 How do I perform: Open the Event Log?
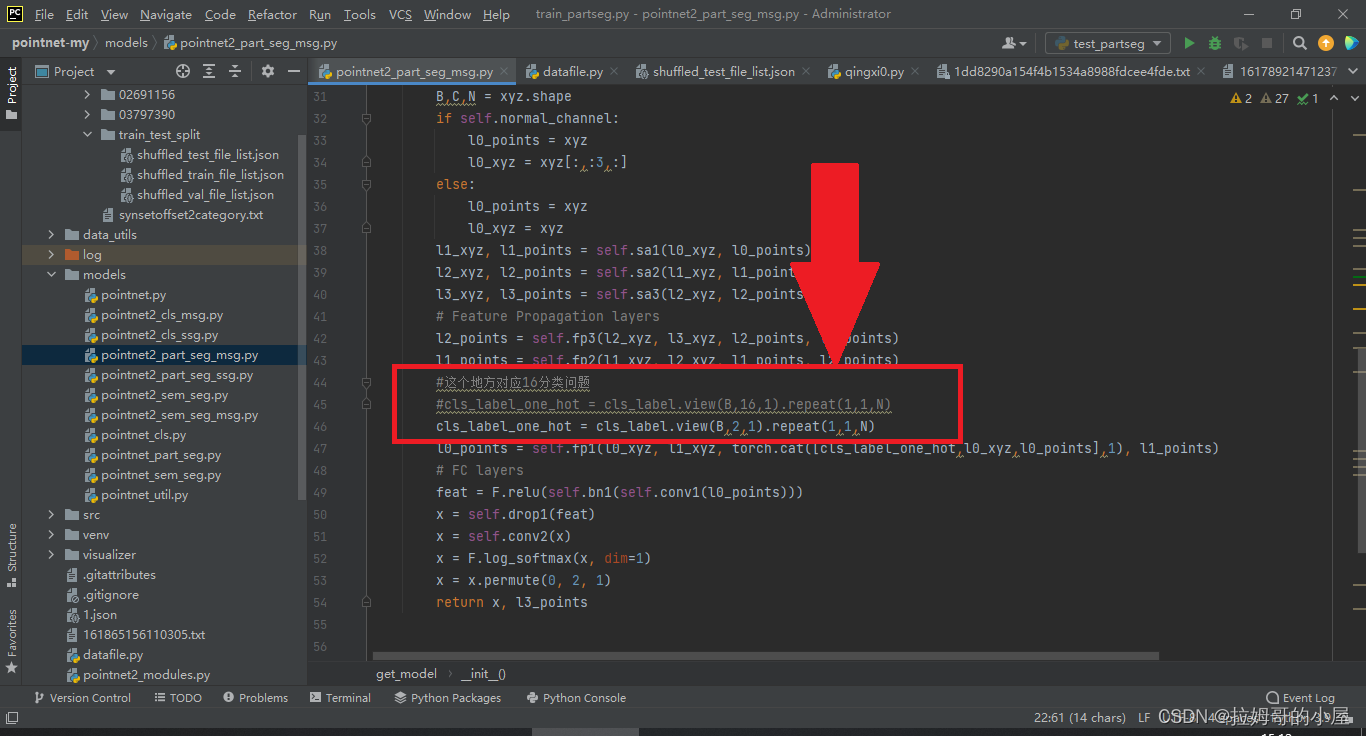(x=1300, y=698)
